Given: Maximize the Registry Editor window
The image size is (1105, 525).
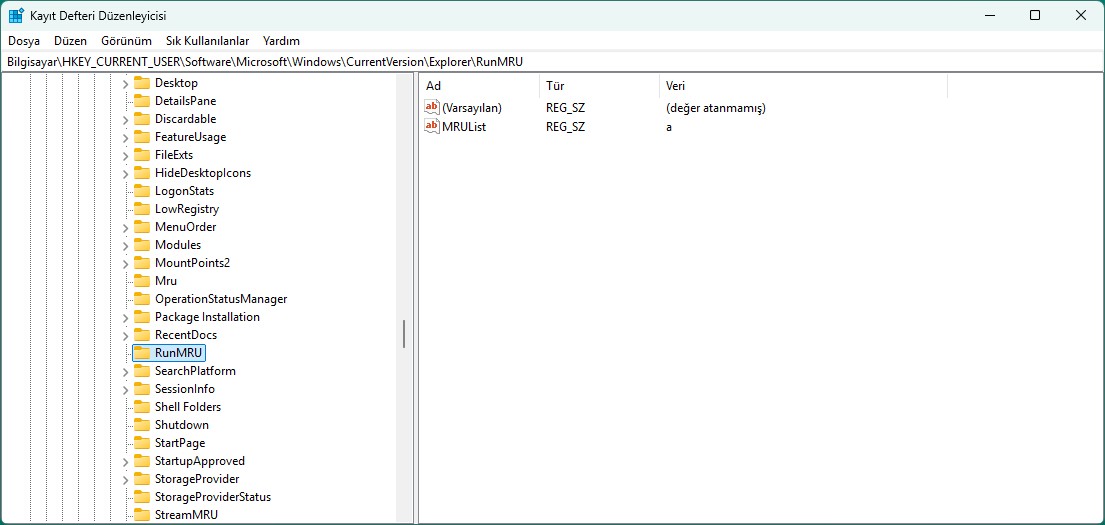Looking at the screenshot, I should pos(1035,15).
